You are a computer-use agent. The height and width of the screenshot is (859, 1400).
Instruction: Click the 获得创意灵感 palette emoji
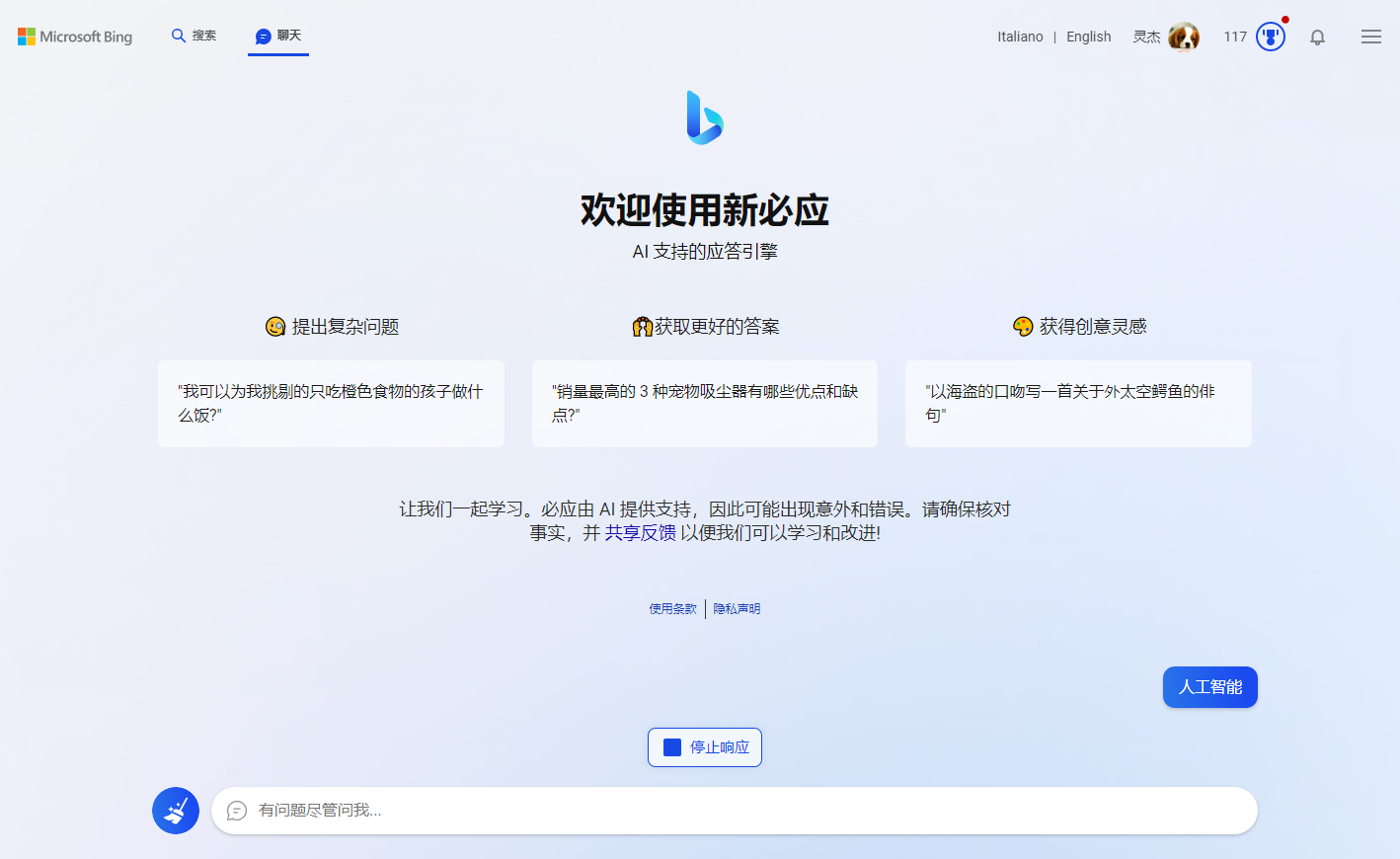tap(1023, 327)
